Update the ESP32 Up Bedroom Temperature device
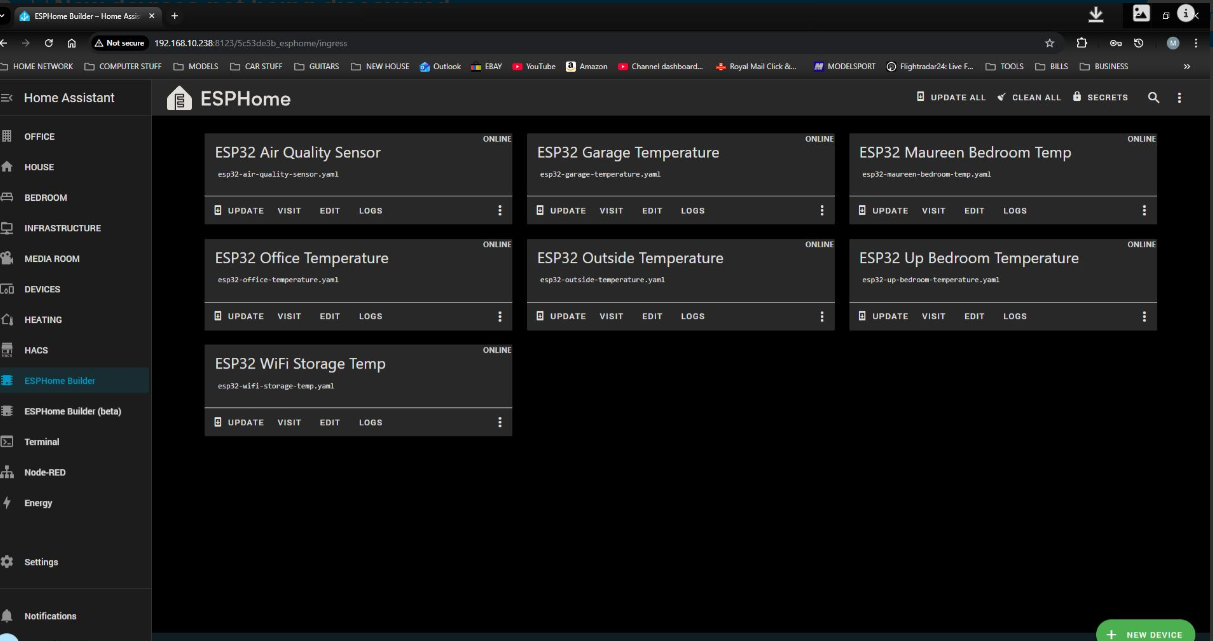The height and width of the screenshot is (641, 1213). [x=883, y=316]
